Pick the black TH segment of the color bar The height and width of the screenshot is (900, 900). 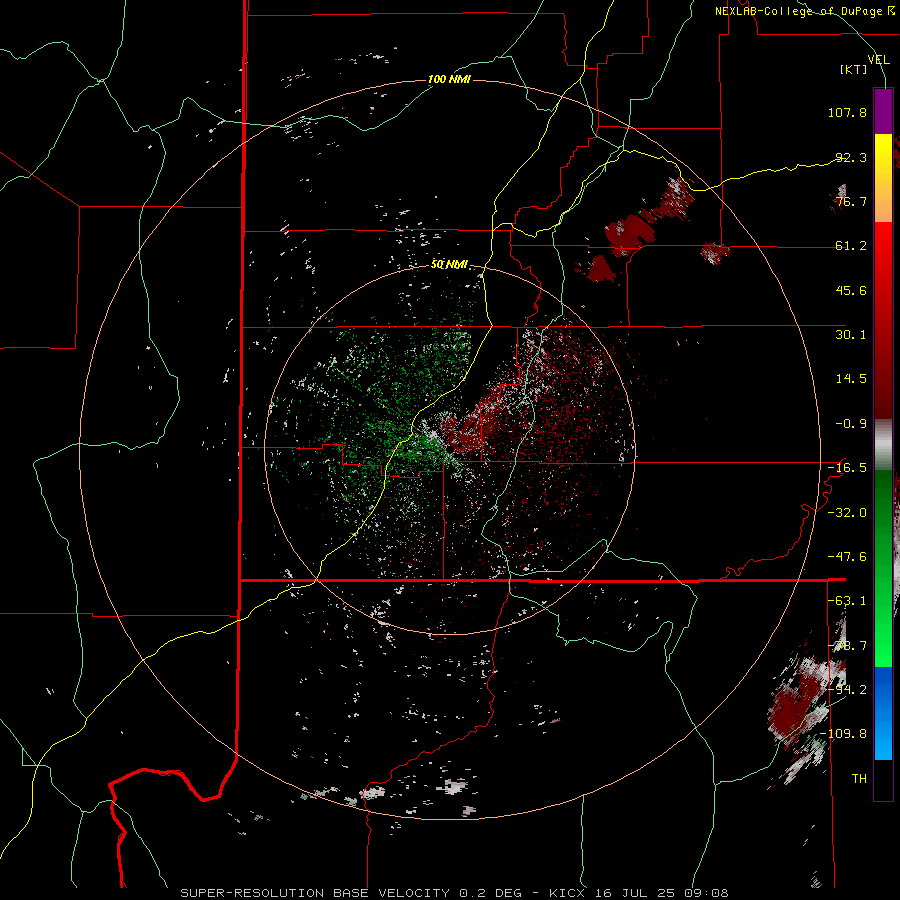pyautogui.click(x=883, y=779)
